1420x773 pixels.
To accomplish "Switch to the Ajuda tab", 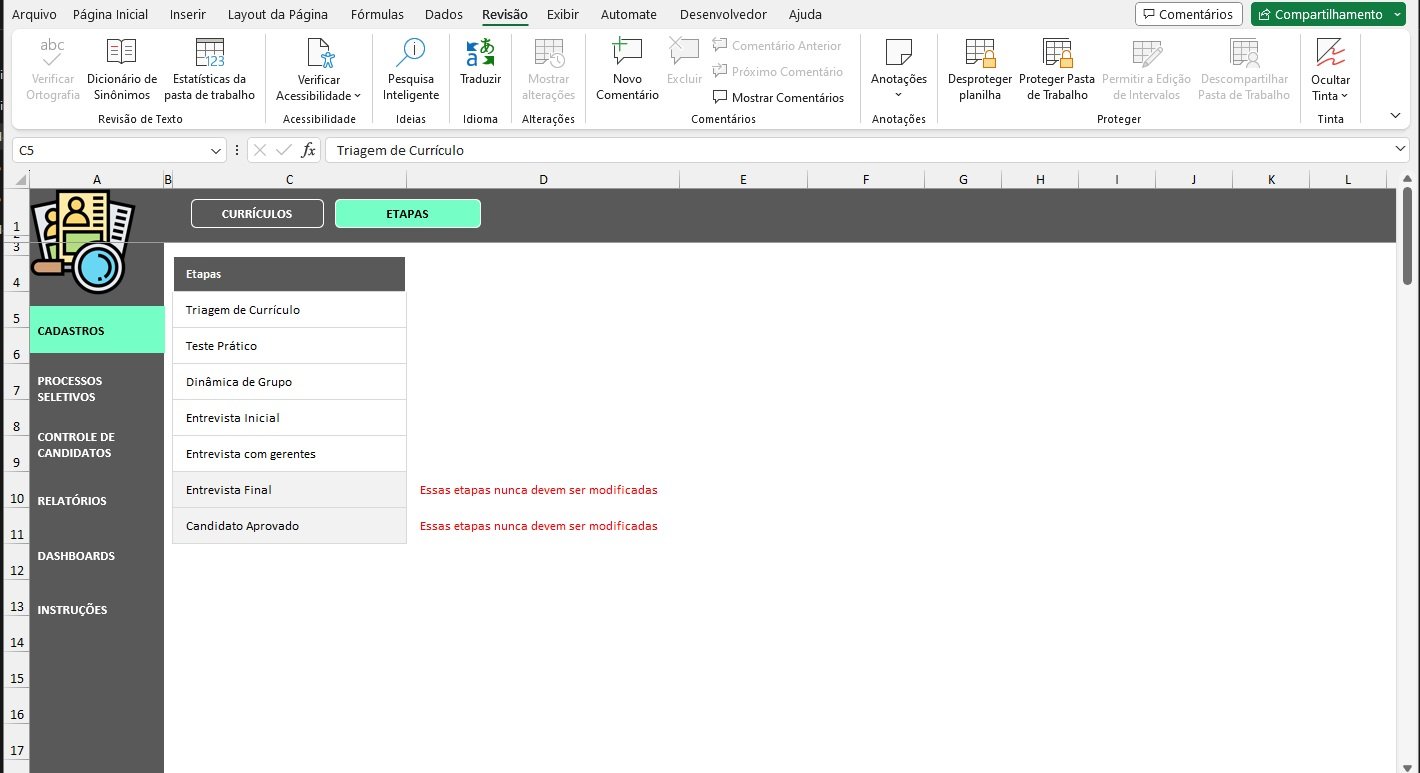I will 805,14.
